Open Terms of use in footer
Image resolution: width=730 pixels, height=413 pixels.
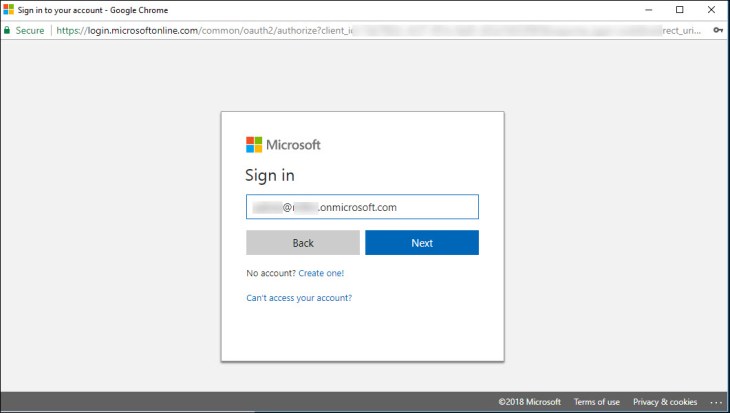pyautogui.click(x=596, y=402)
